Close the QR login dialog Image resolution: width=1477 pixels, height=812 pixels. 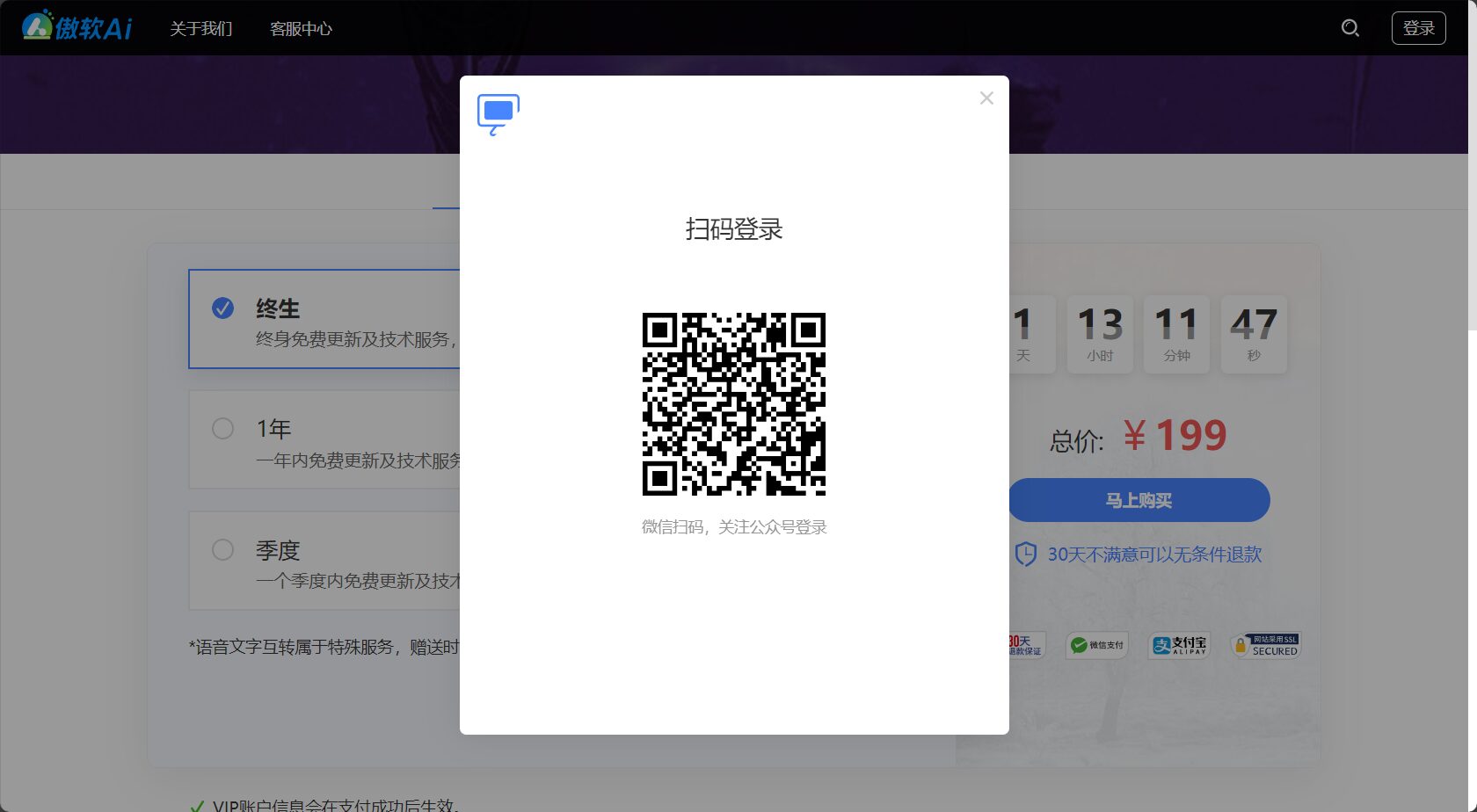coord(986,98)
